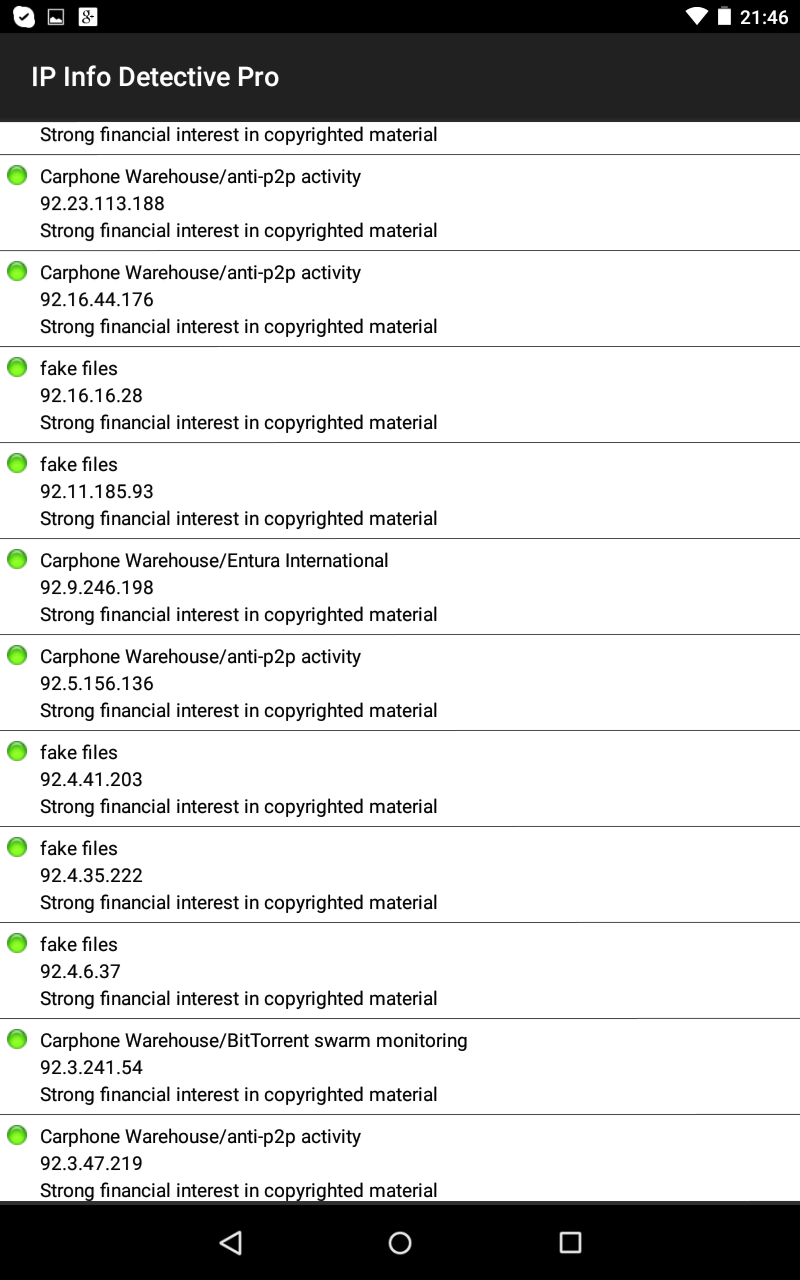Tap green dot next to Entura International
The width and height of the screenshot is (800, 1280).
pos(17,559)
